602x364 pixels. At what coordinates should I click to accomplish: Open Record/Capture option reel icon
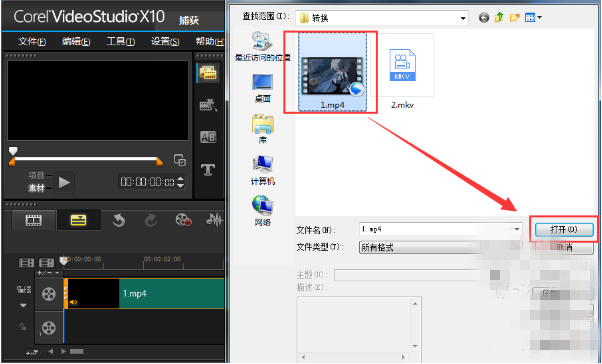pyautogui.click(x=184, y=220)
